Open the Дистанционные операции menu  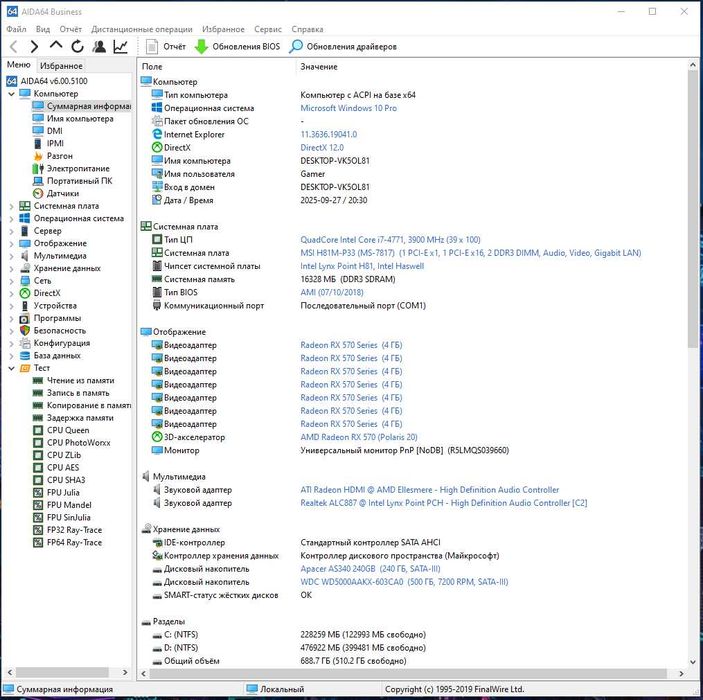[x=142, y=29]
